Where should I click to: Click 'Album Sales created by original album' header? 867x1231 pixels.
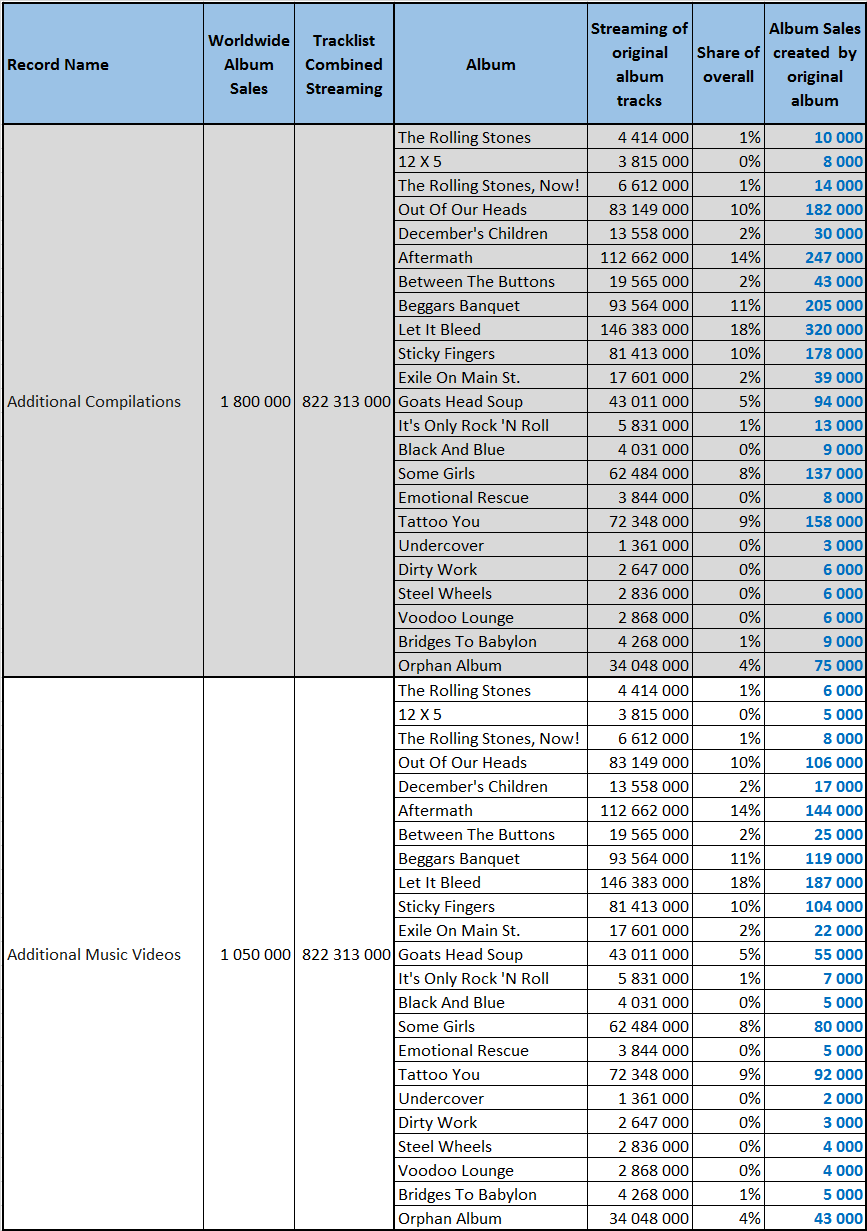[815, 64]
